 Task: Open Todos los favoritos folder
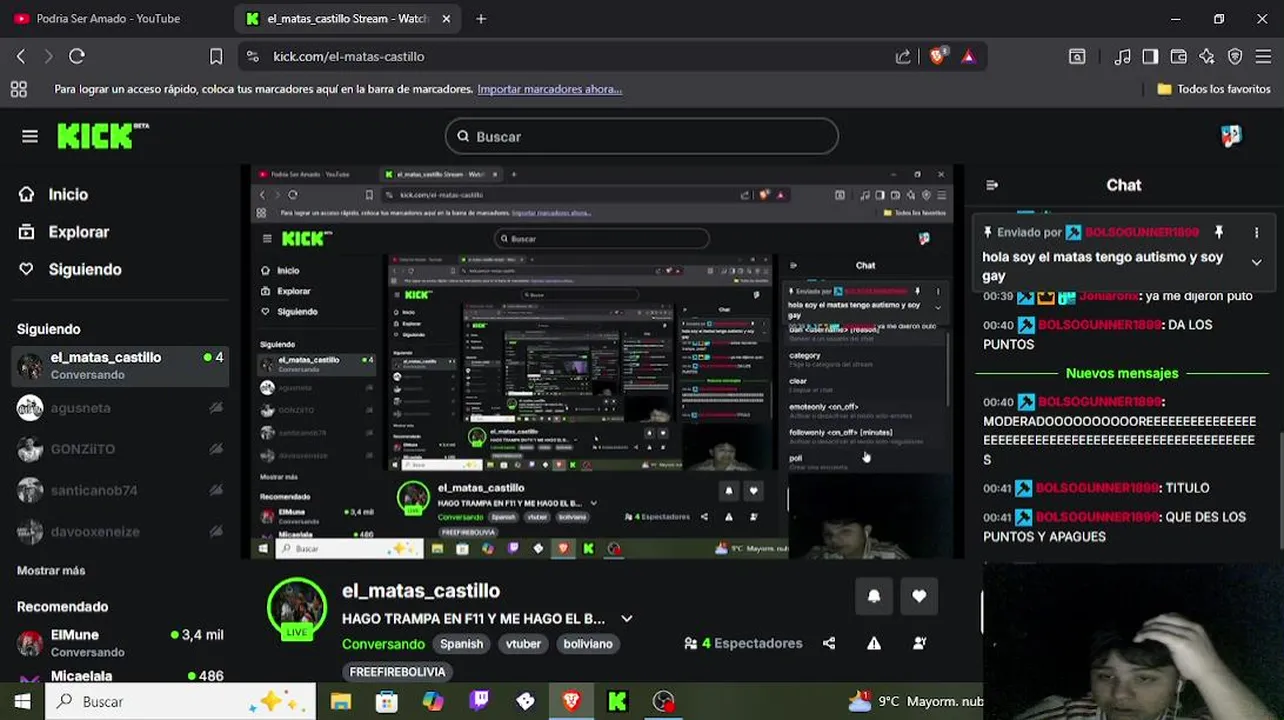1214,89
